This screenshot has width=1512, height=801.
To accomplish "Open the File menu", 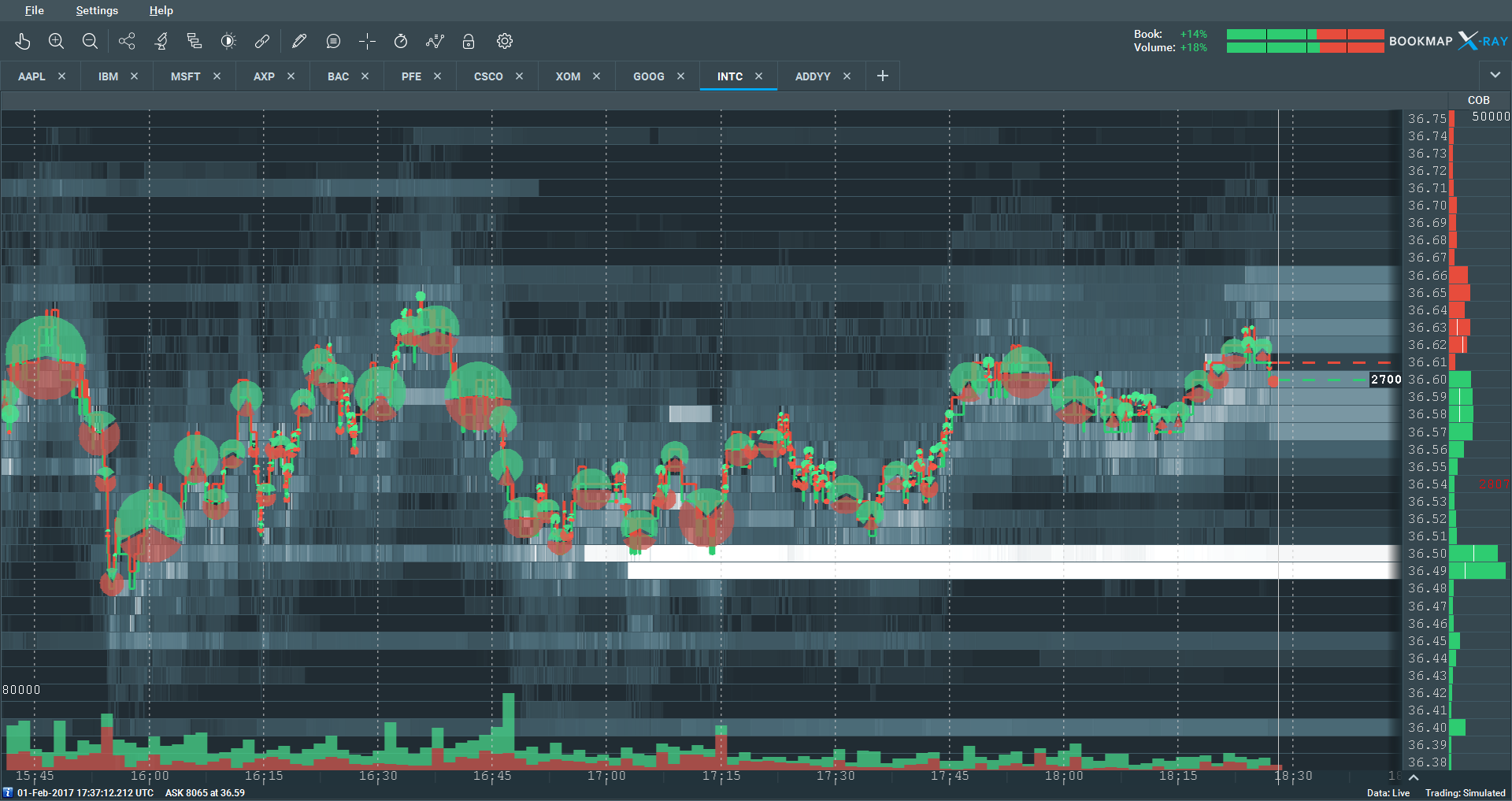I will pyautogui.click(x=34, y=10).
